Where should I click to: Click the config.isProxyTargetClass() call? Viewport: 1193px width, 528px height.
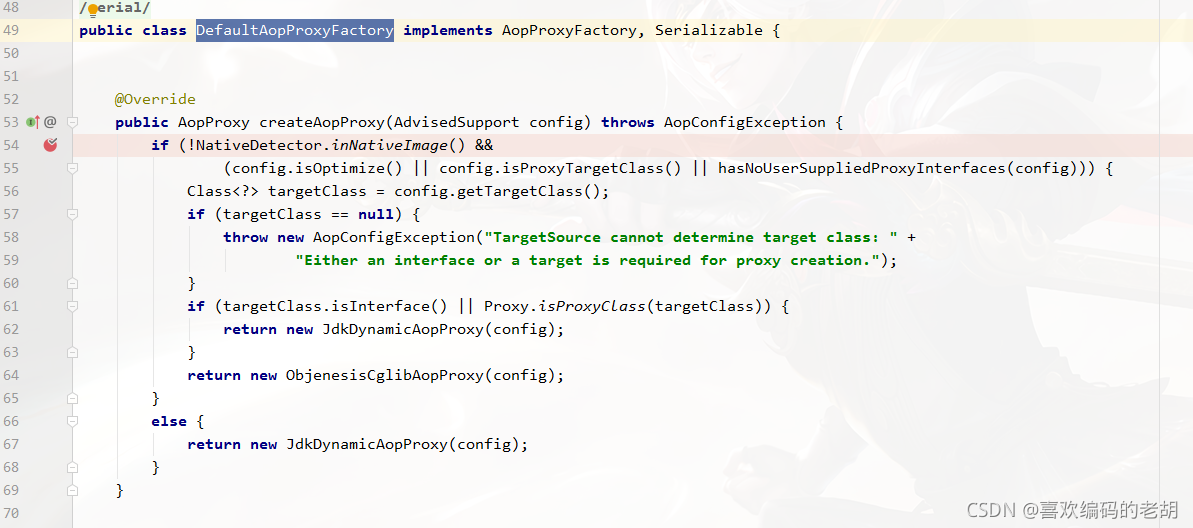(561, 168)
